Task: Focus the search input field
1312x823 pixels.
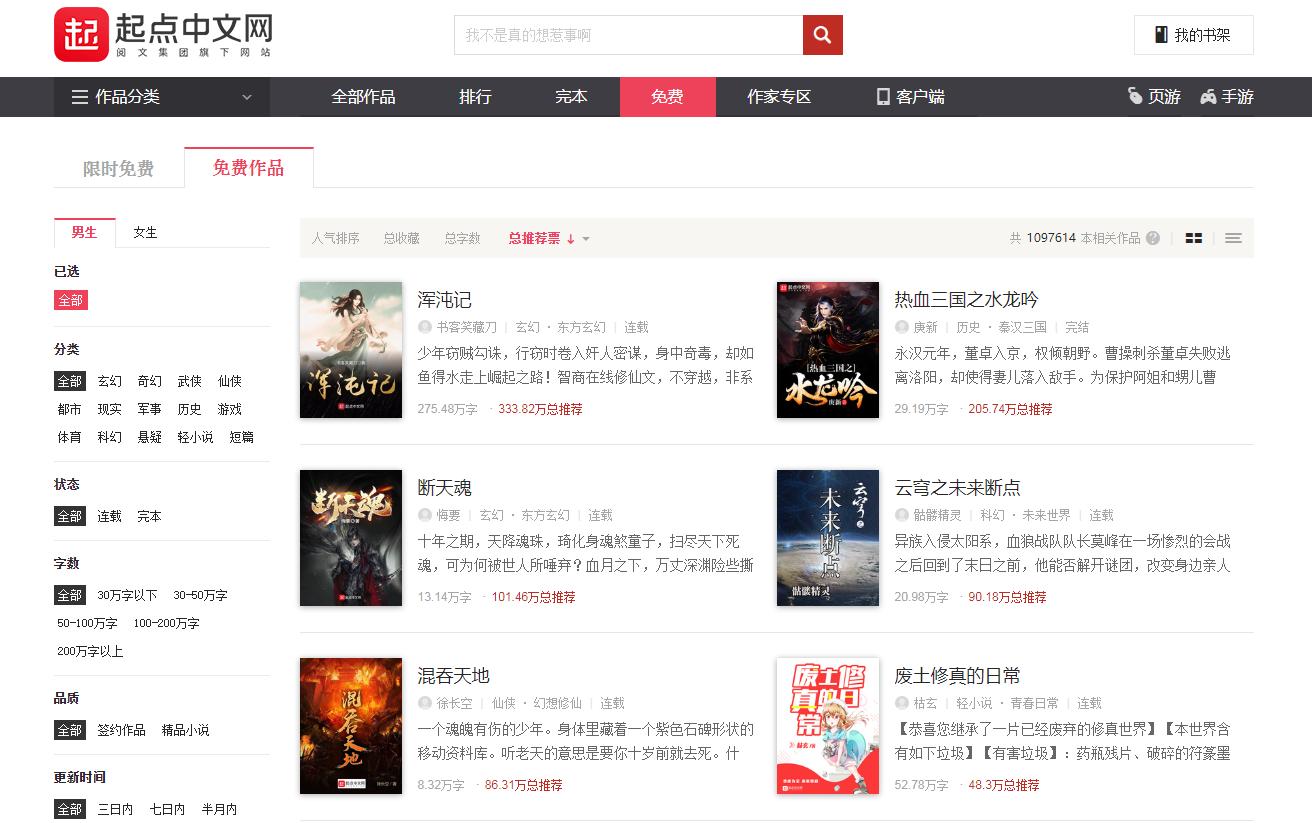Action: point(628,35)
